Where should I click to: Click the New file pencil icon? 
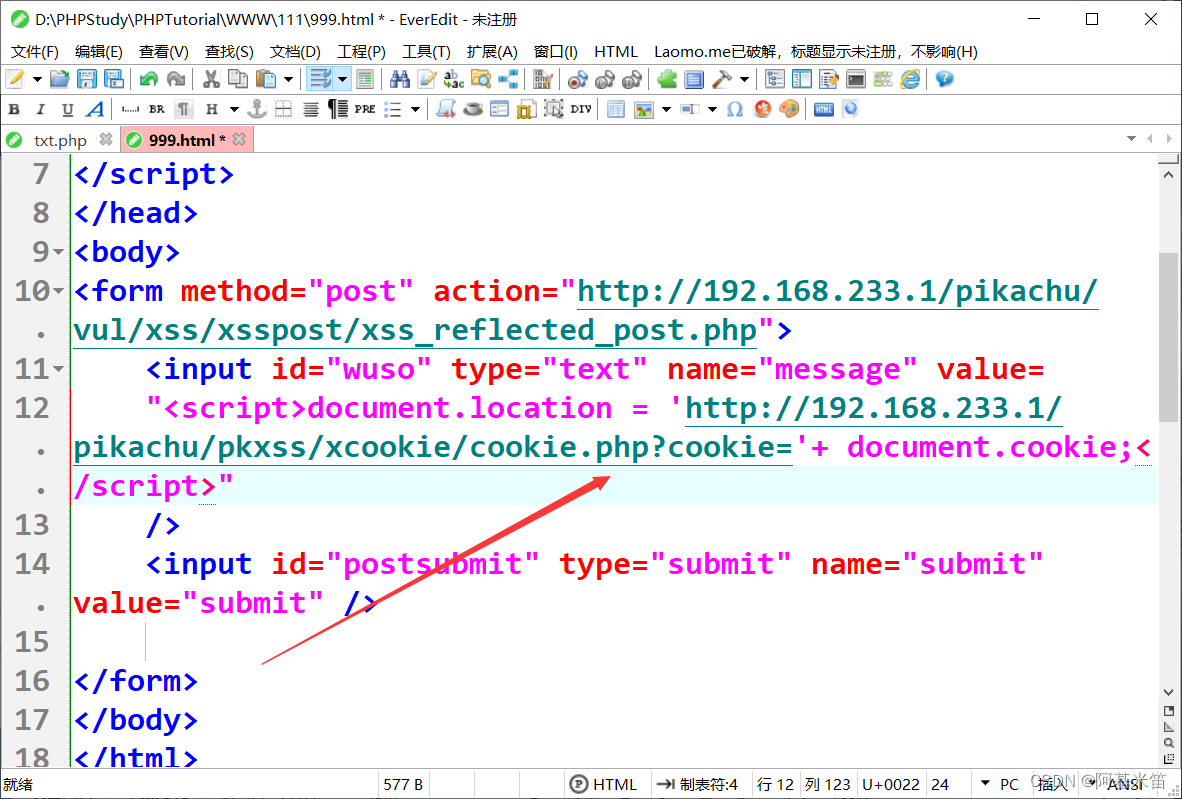point(15,79)
